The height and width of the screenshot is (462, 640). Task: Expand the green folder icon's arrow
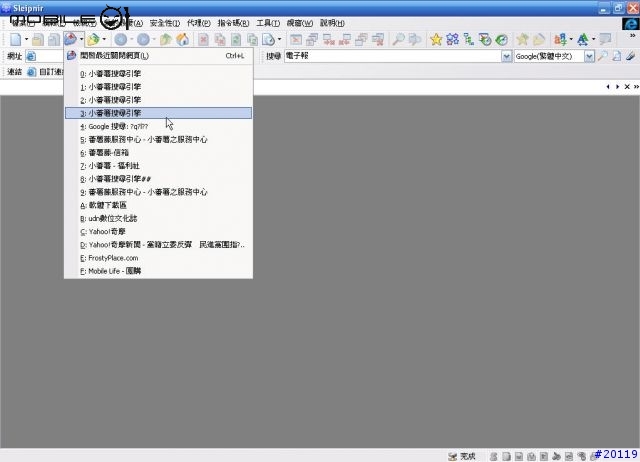point(104,40)
